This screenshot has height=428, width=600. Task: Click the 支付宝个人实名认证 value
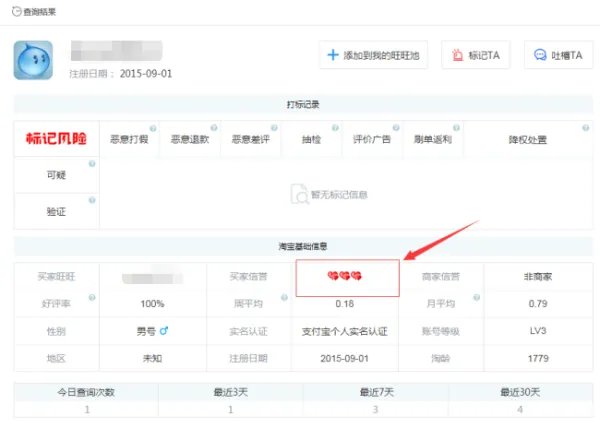[x=344, y=331]
